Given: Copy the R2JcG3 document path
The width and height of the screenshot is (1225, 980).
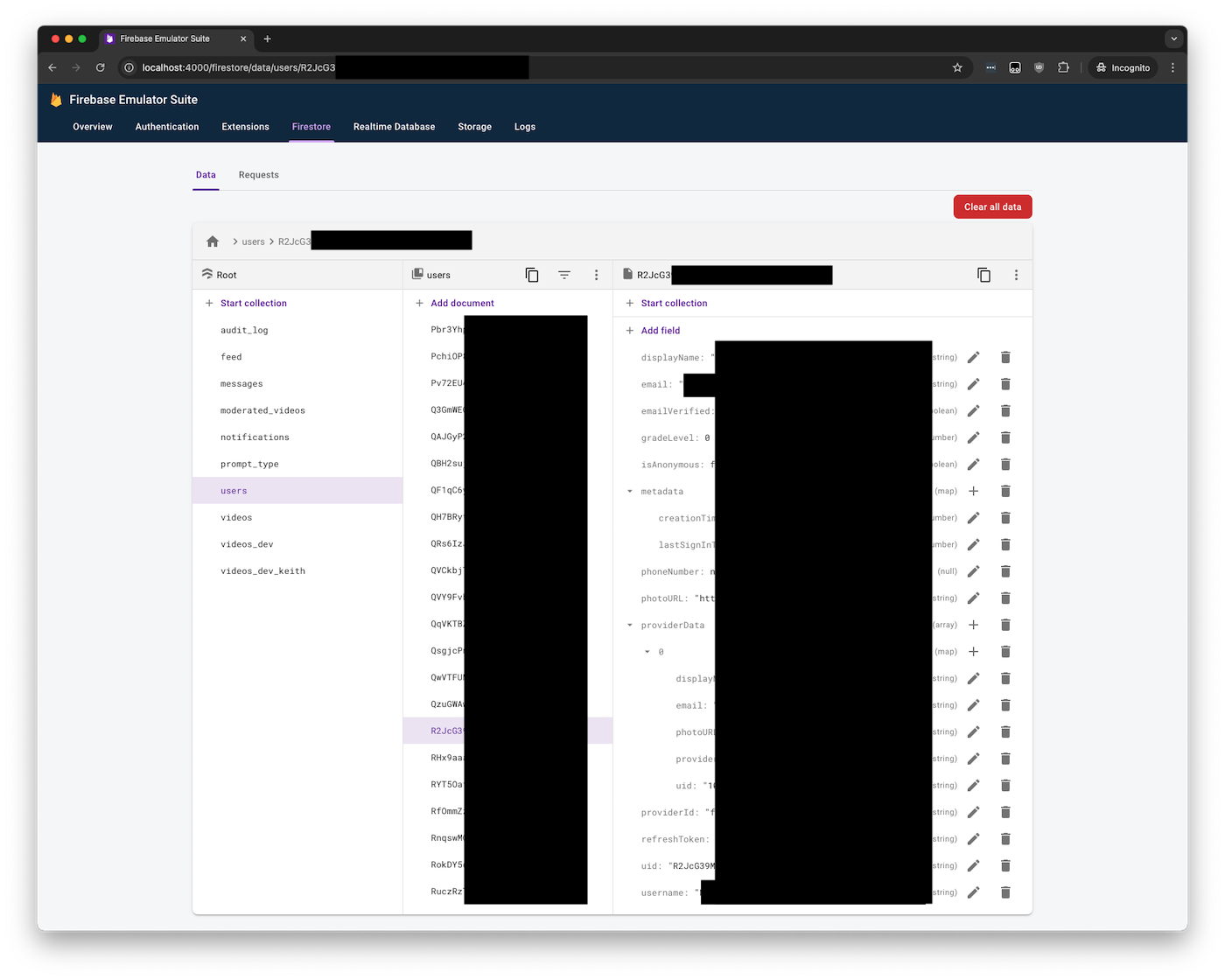Looking at the screenshot, I should tap(984, 275).
